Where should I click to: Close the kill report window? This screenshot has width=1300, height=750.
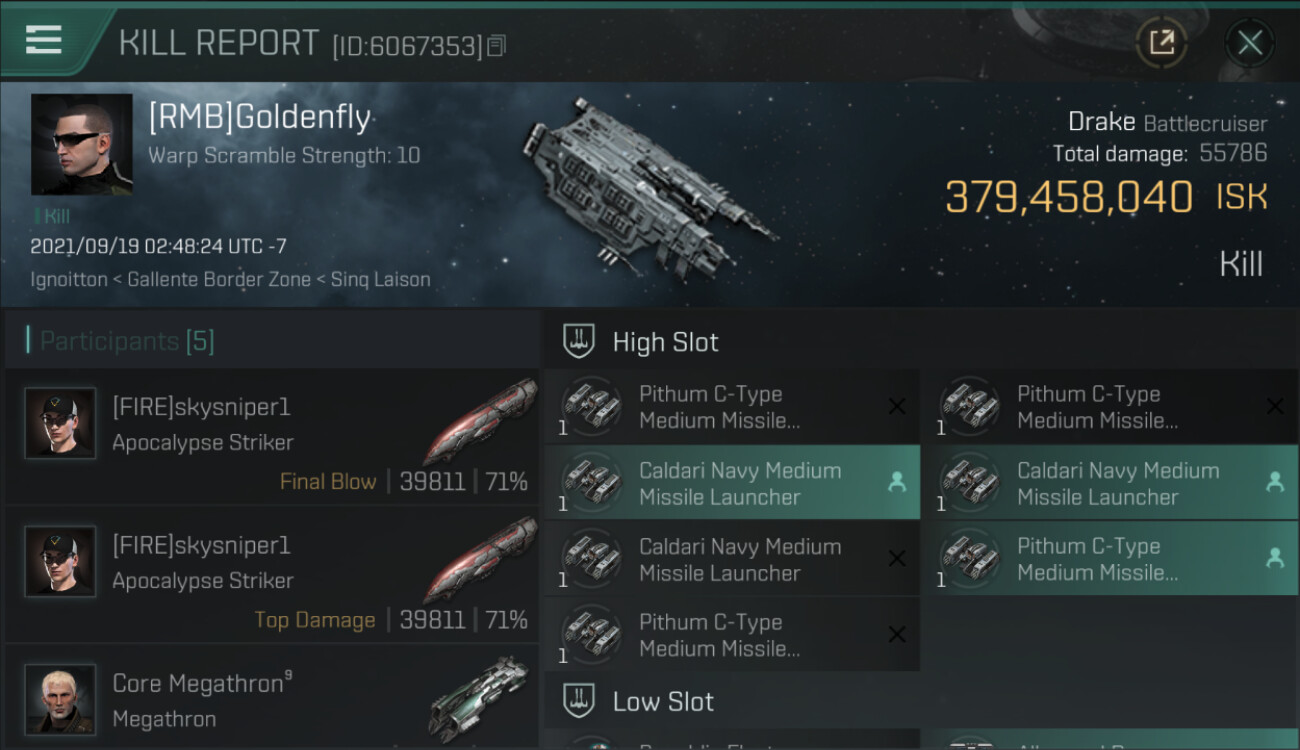(1249, 42)
